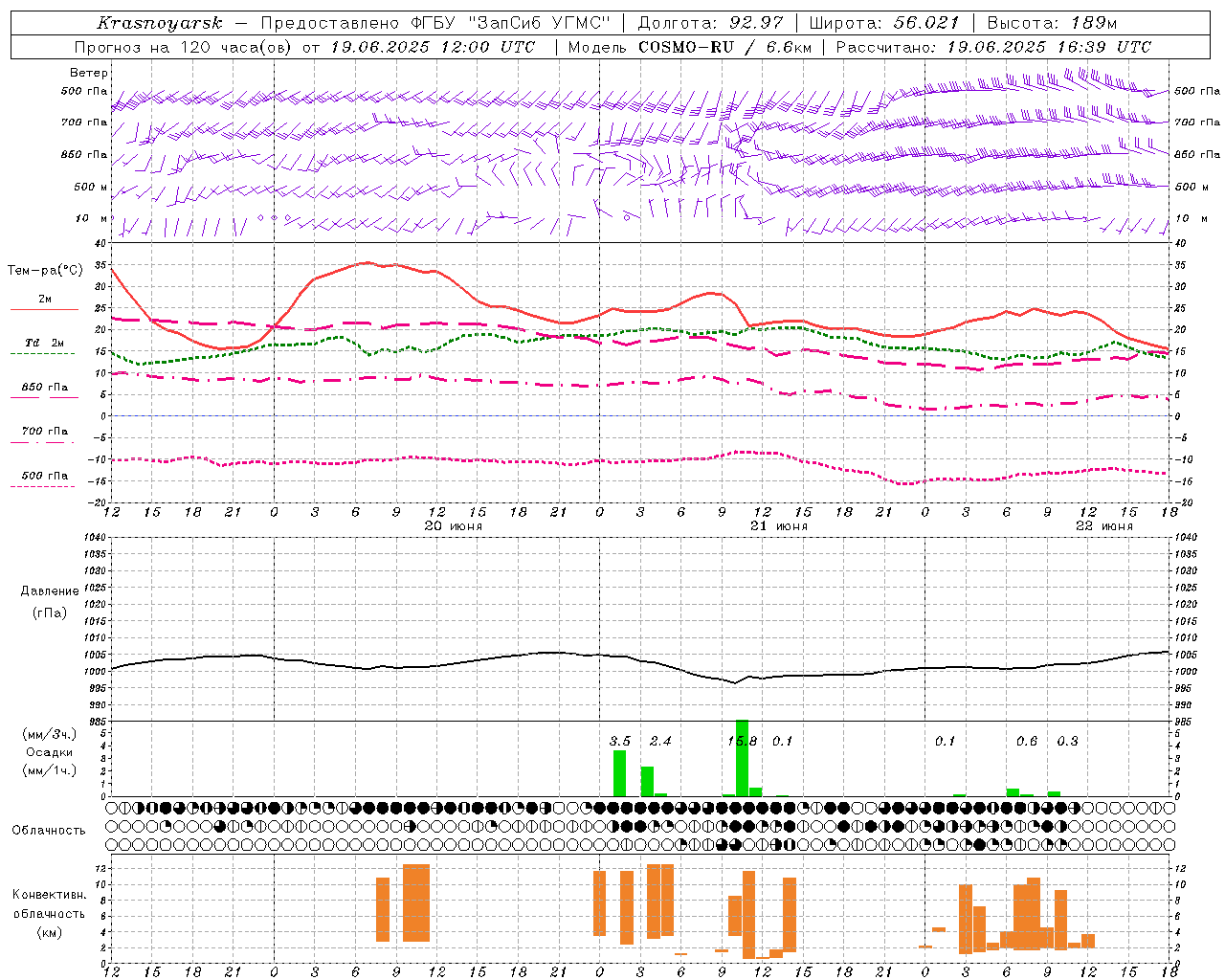
Task: Click the tallest green precipitation bar at 15.8
Action: pyautogui.click(x=742, y=758)
